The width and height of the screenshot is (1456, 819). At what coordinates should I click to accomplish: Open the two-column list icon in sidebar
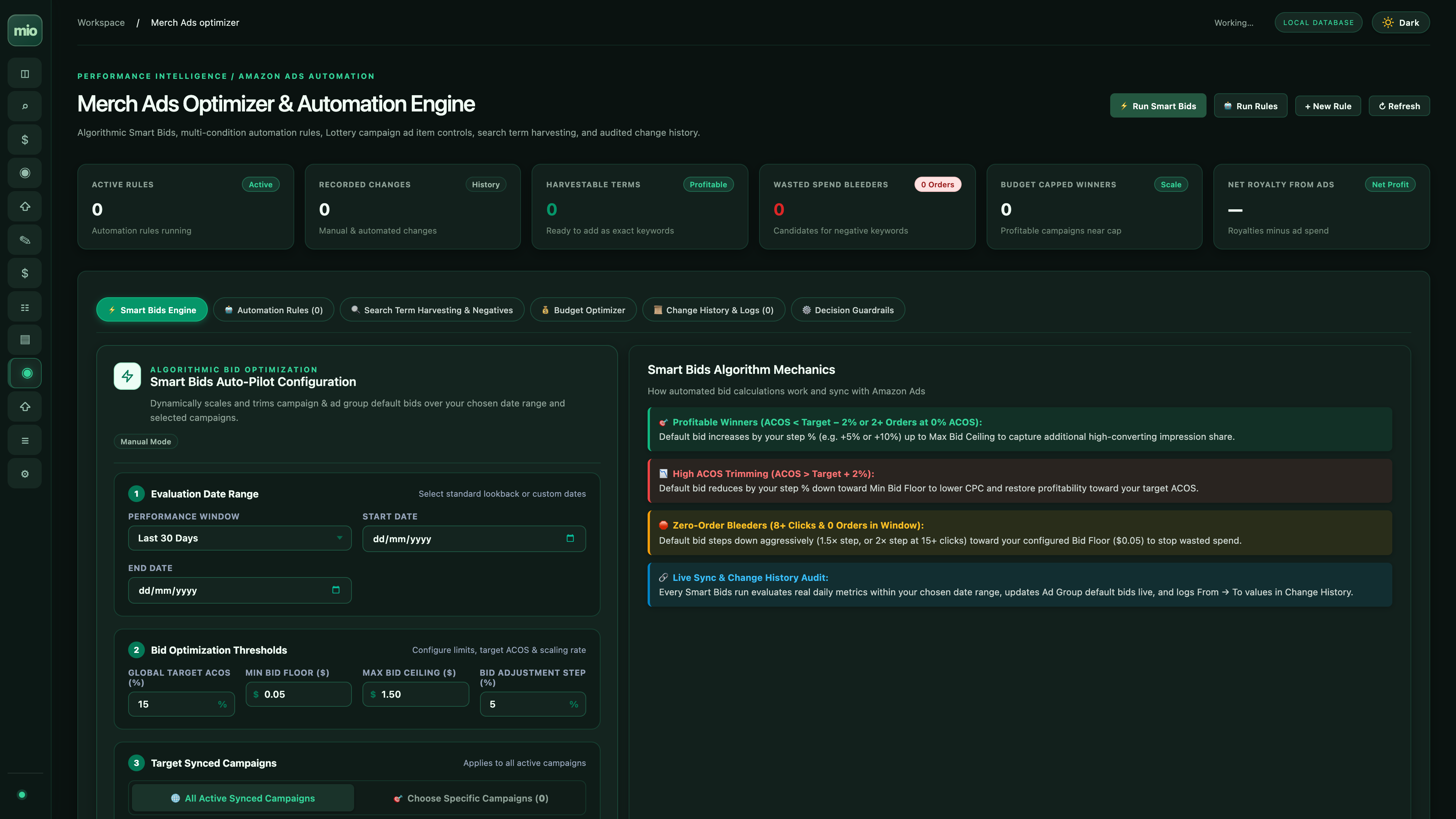tap(25, 307)
